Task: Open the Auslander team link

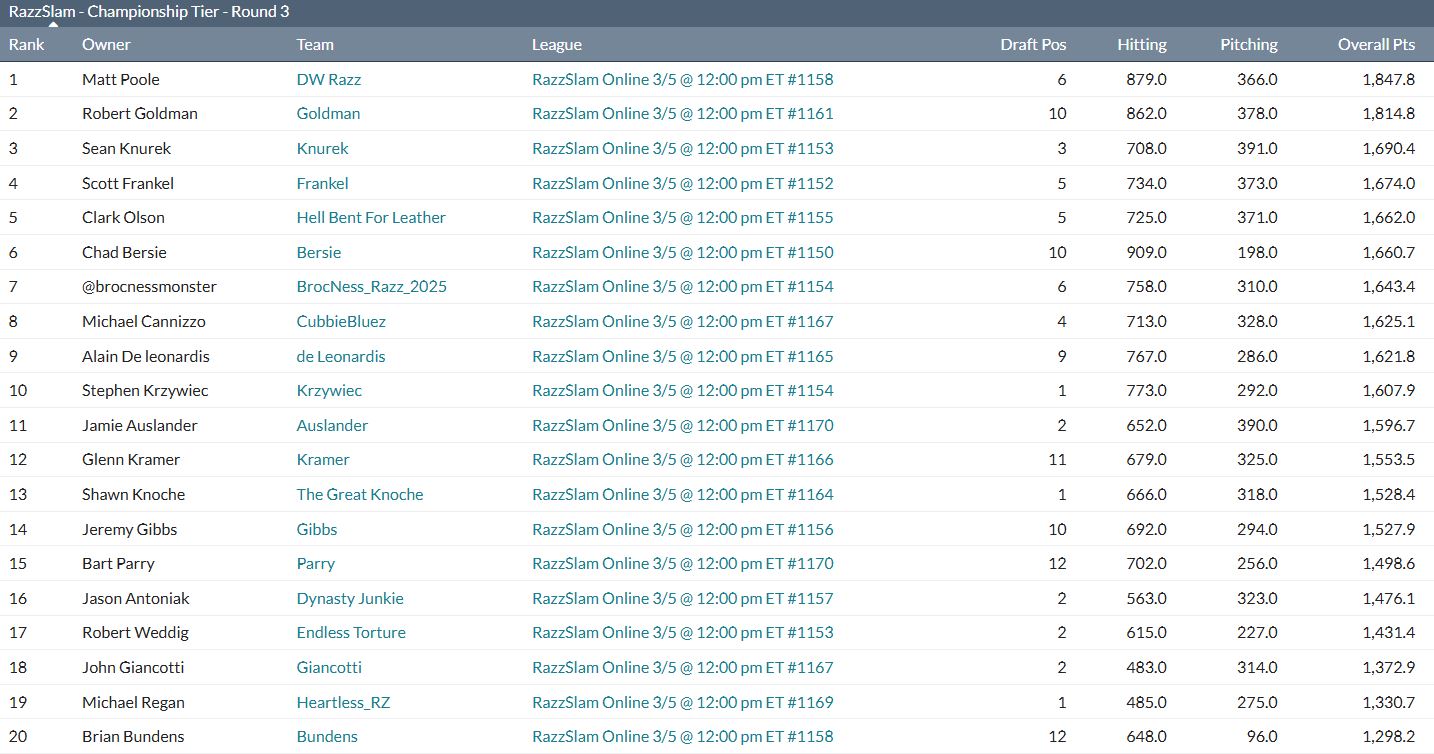Action: click(332, 425)
